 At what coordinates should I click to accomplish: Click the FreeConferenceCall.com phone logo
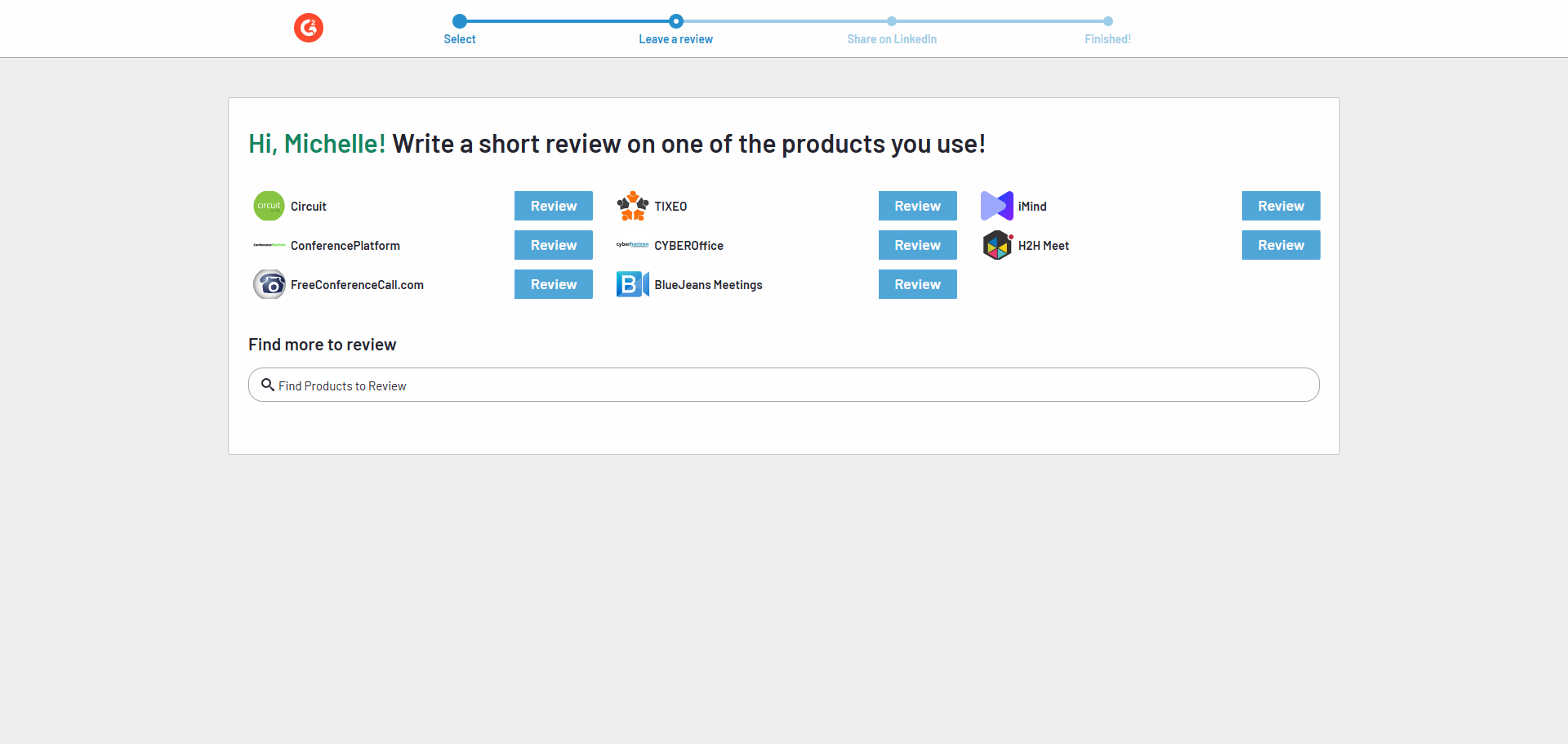[269, 284]
